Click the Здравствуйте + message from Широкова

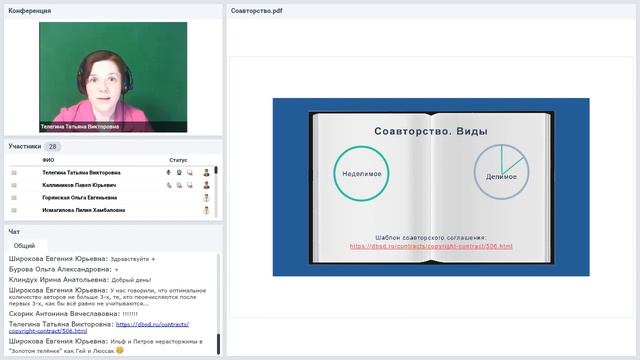[x=82, y=259]
